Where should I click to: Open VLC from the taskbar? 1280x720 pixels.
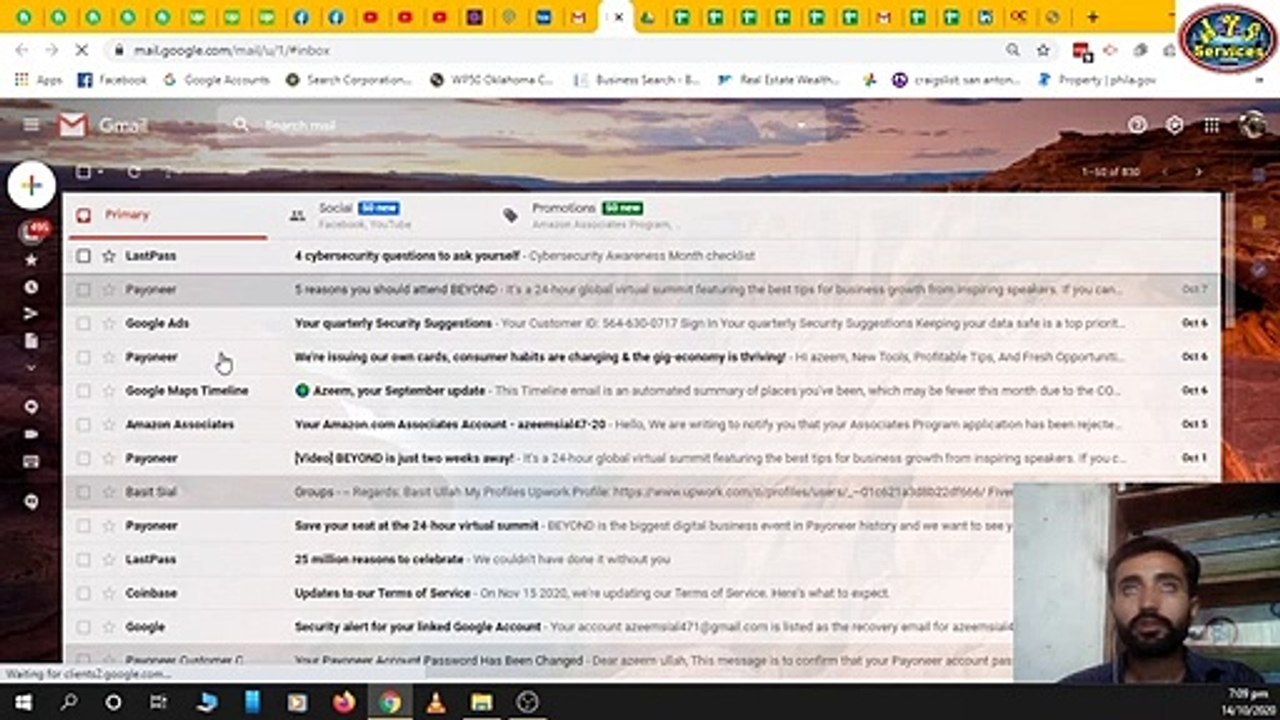click(x=436, y=702)
